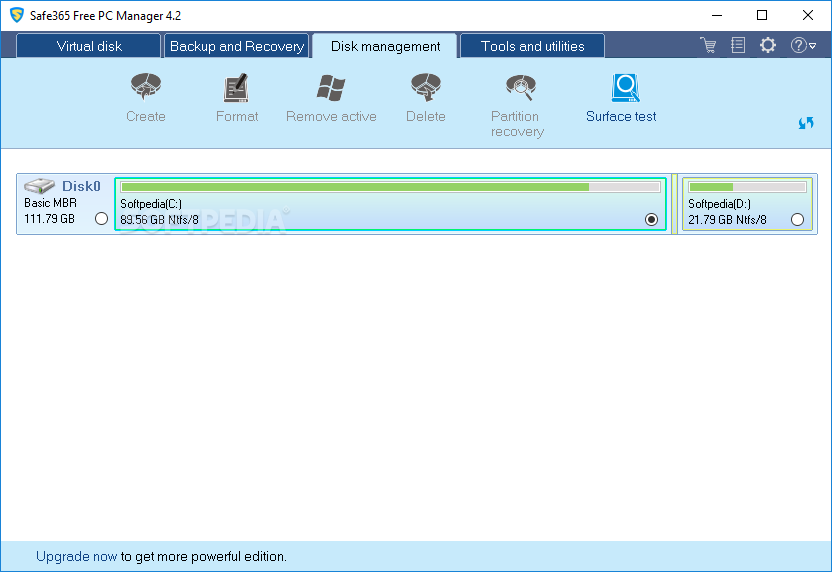832x572 pixels.
Task: Click the Partition recovery magnifier icon
Action: (x=521, y=87)
